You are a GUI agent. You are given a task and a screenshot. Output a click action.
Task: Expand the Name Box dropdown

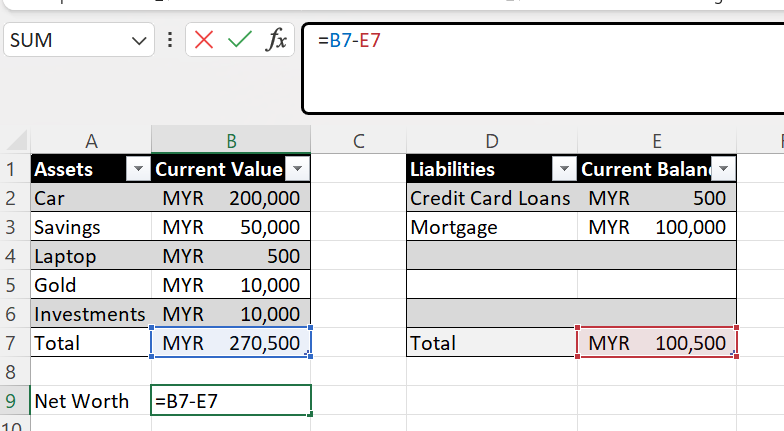[x=137, y=41]
